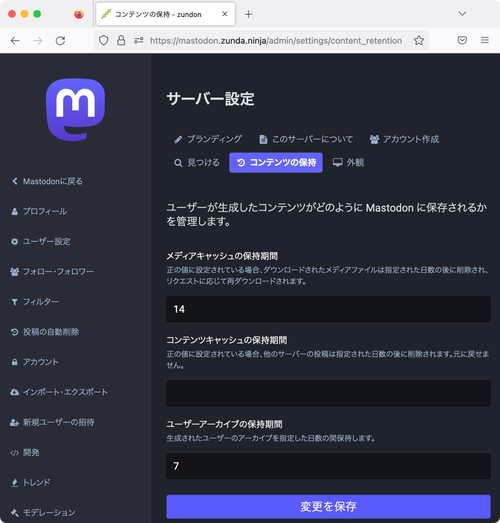Viewport: 500px width, 523px height.
Task: Select the アカウント作成 tab
Action: (404, 139)
